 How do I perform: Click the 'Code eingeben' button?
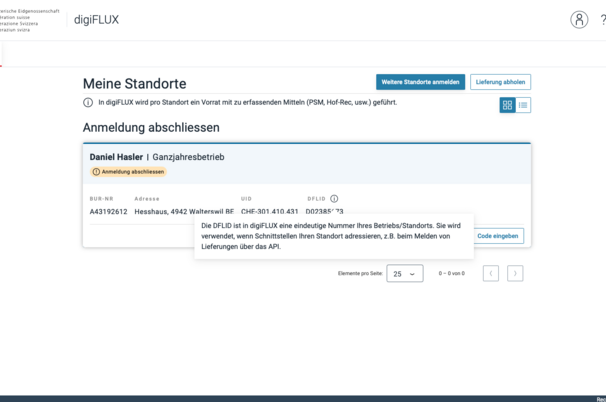497,236
